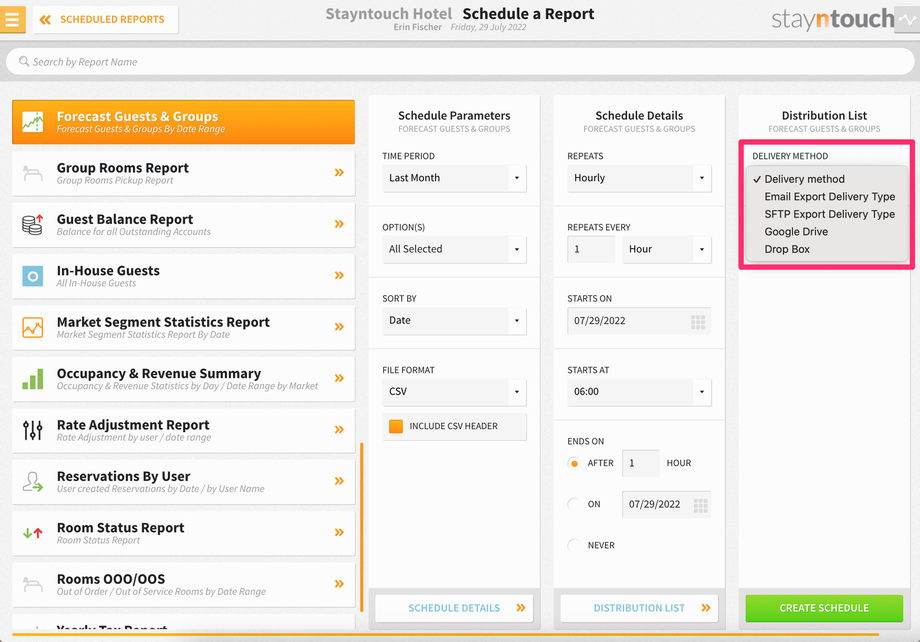Viewport: 920px width, 642px height.
Task: Click the Guest Balance Report coins icon
Action: click(x=33, y=224)
